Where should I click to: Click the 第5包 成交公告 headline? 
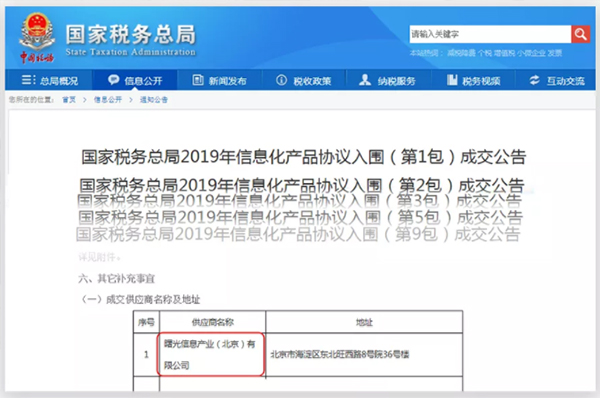[x=301, y=217]
